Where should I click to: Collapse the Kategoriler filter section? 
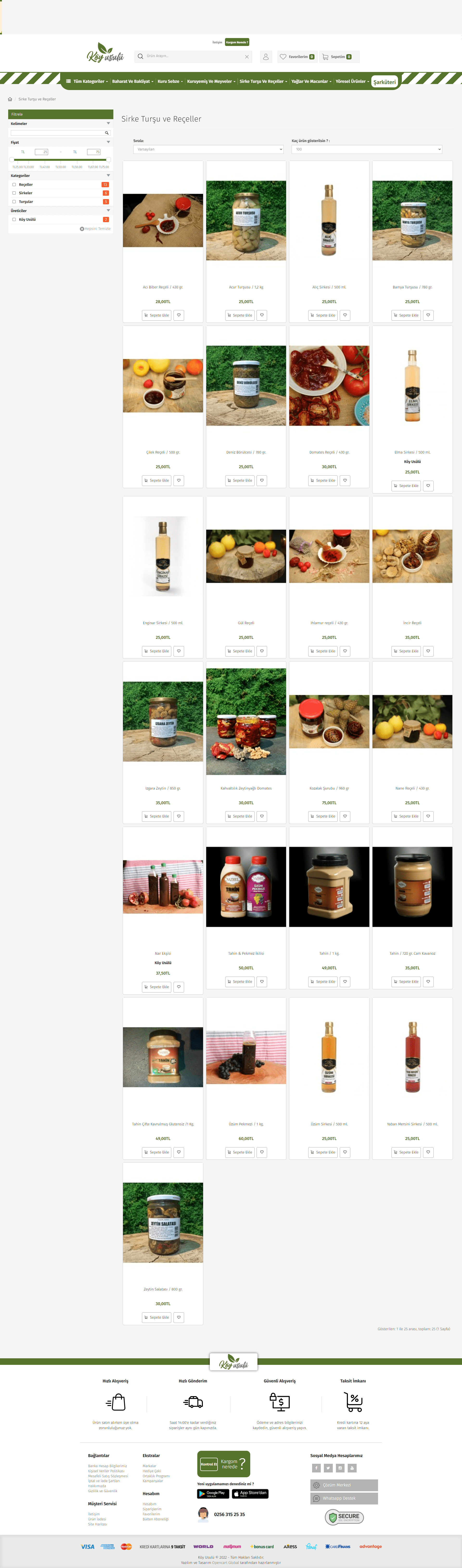point(108,175)
